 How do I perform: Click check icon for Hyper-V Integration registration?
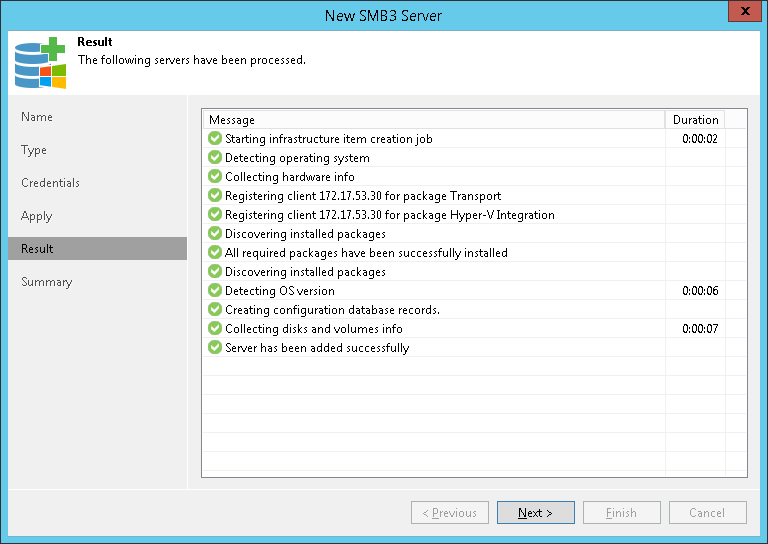click(215, 214)
